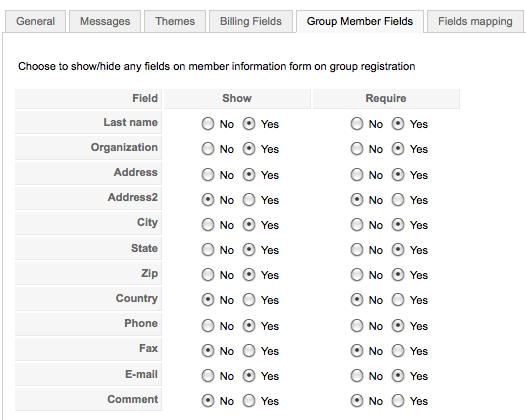Set Last name Show to No
Screen dimensions: 526x420
tap(208, 124)
